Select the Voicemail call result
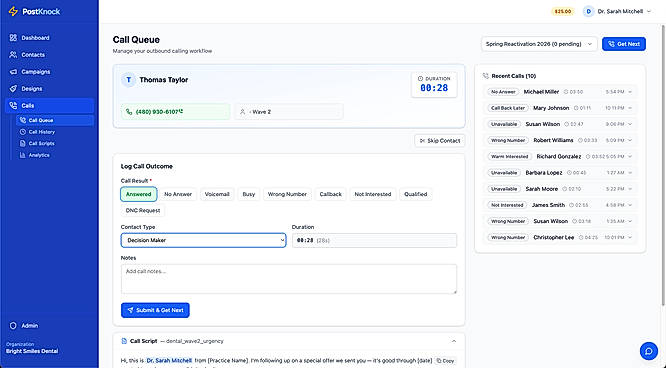 (217, 194)
